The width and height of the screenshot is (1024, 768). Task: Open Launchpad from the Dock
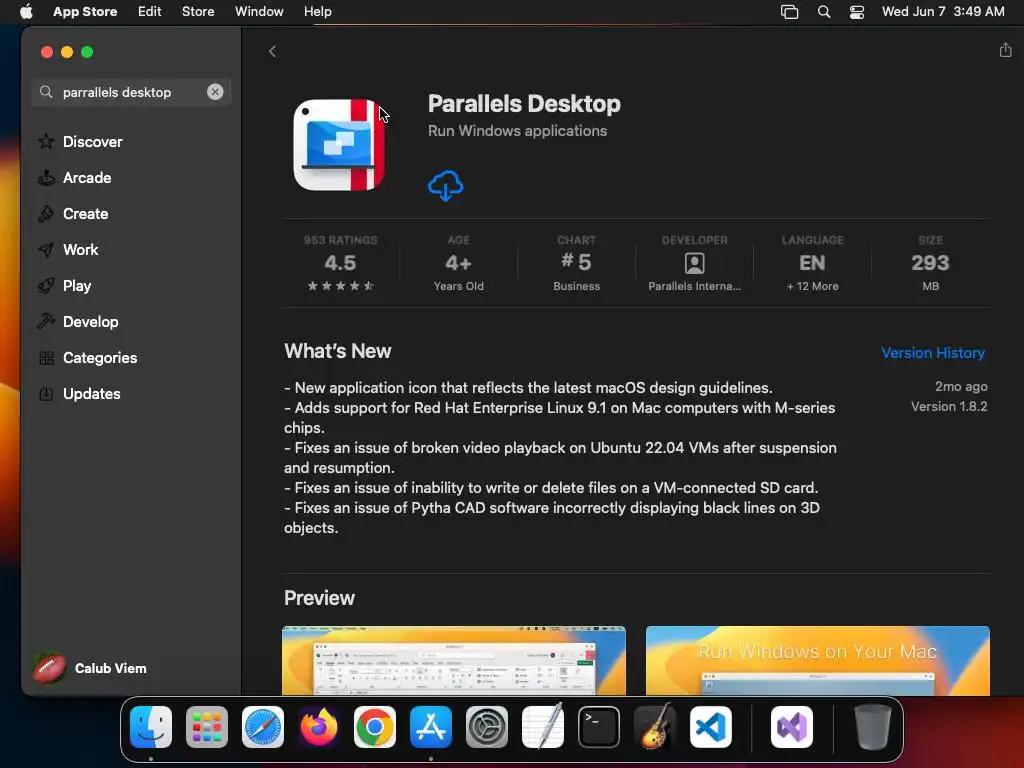(207, 727)
